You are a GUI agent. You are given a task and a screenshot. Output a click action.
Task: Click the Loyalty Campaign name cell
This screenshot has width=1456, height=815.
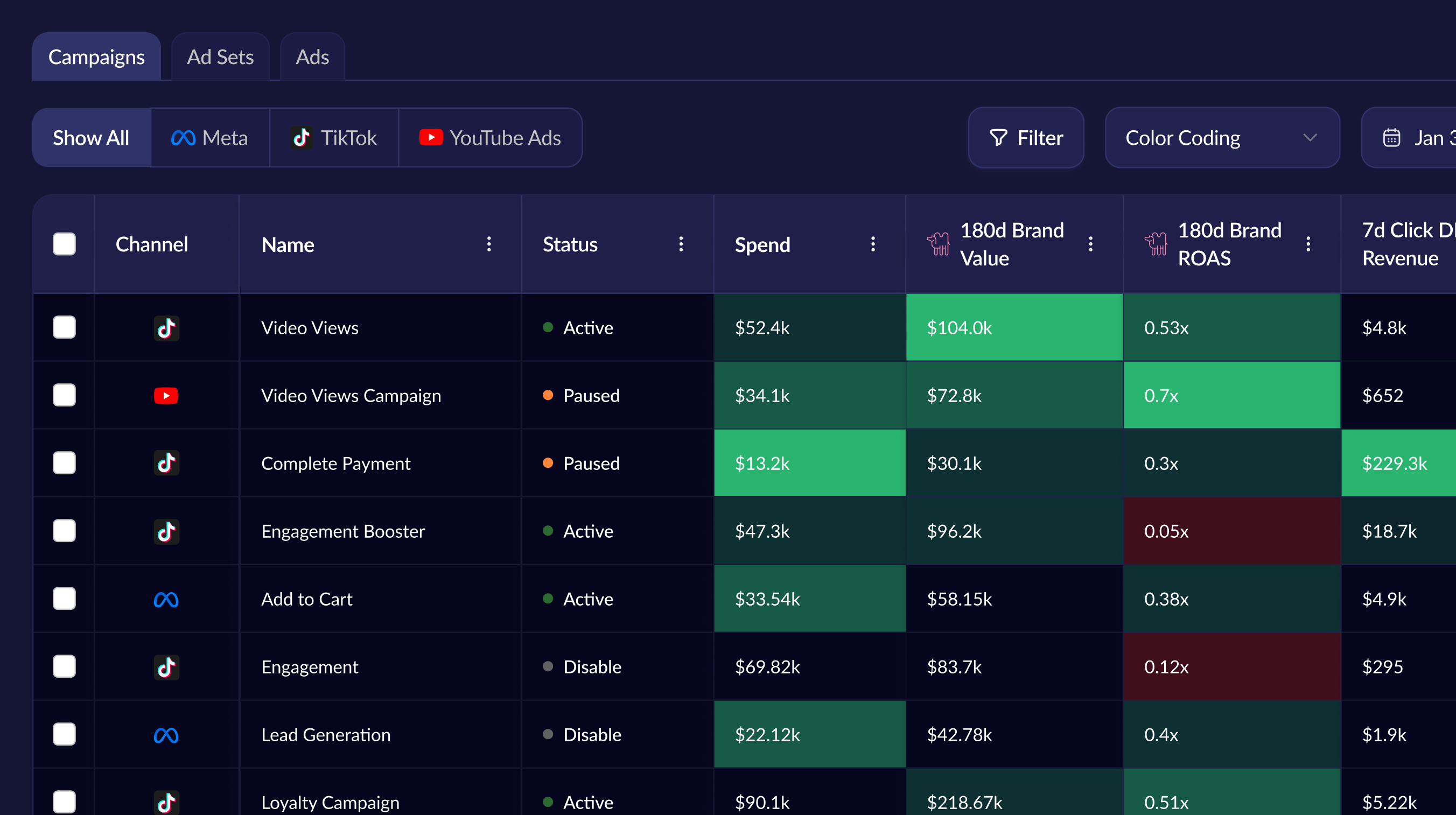pyautogui.click(x=330, y=802)
